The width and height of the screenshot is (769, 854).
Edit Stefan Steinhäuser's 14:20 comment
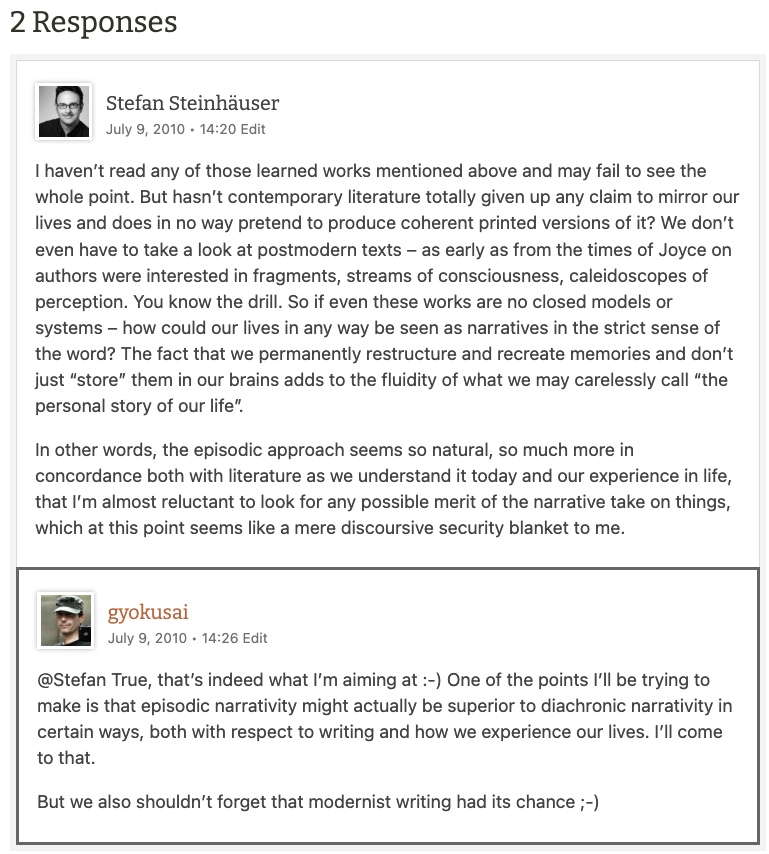(253, 129)
